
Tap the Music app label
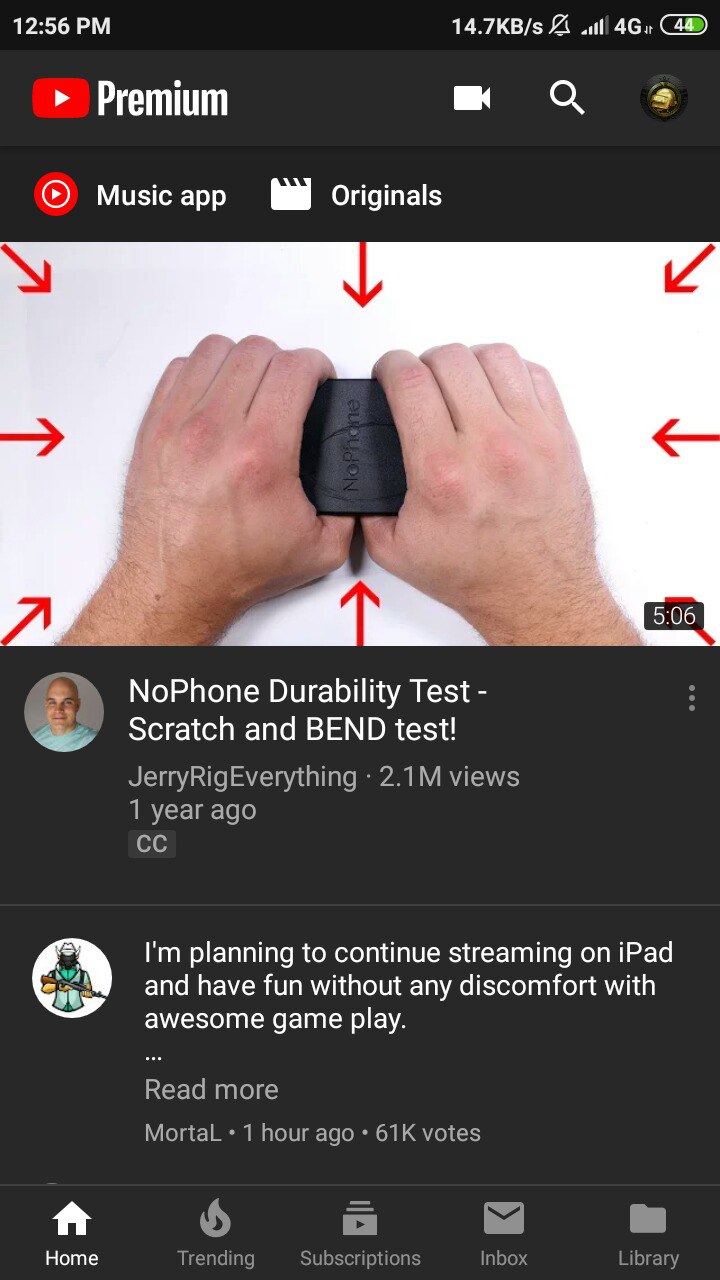coord(161,196)
